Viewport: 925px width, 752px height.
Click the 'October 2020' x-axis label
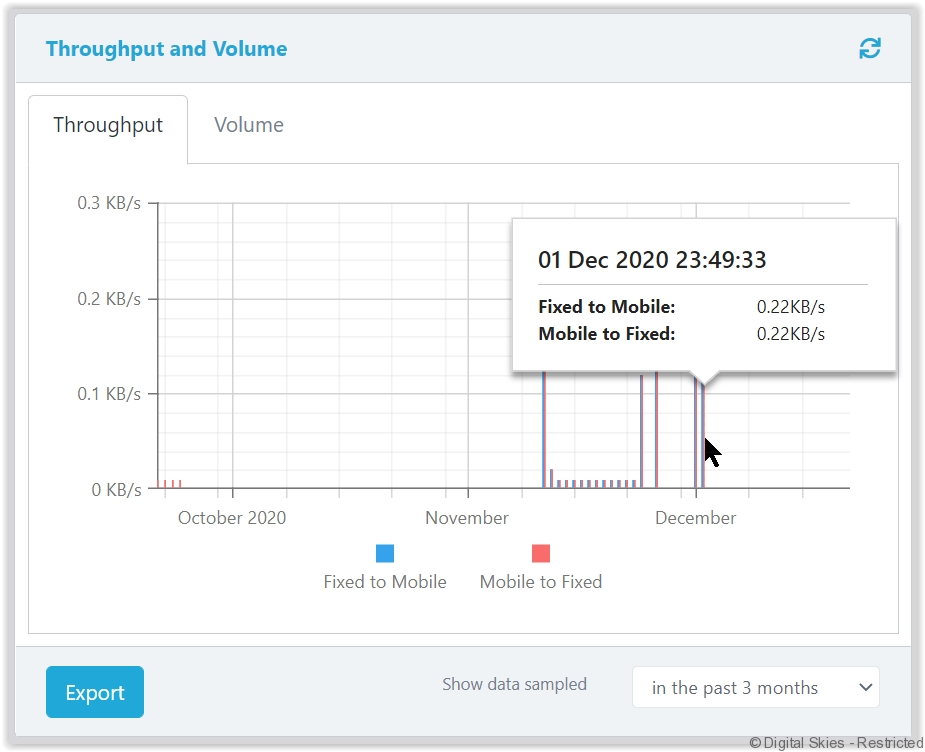pyautogui.click(x=232, y=518)
